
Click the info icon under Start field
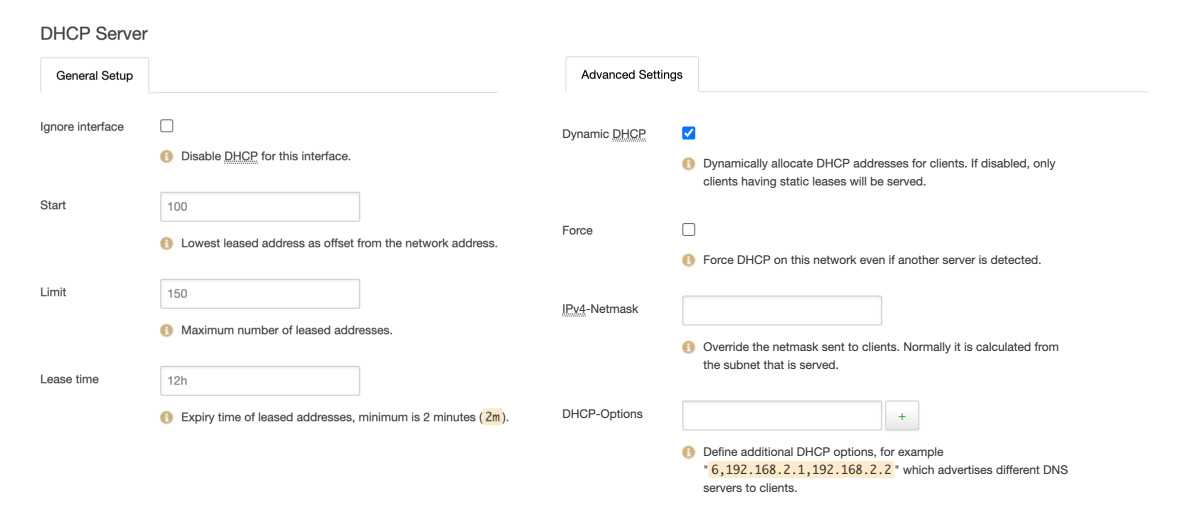[167, 243]
